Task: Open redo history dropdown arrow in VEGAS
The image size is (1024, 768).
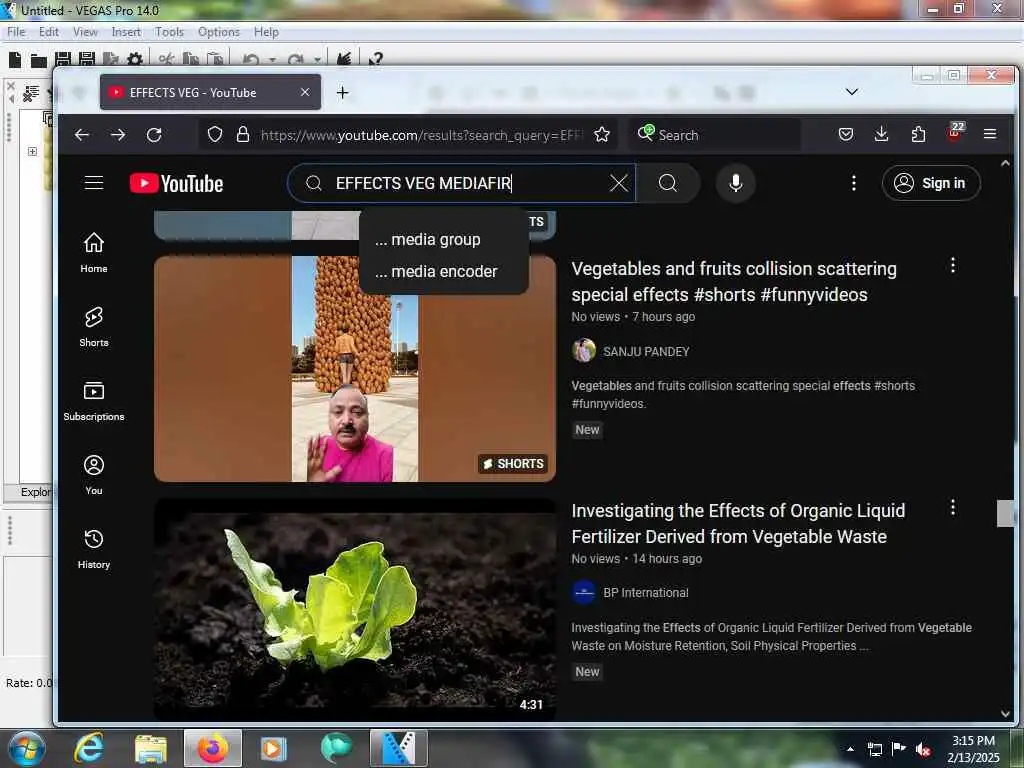Action: (317, 61)
